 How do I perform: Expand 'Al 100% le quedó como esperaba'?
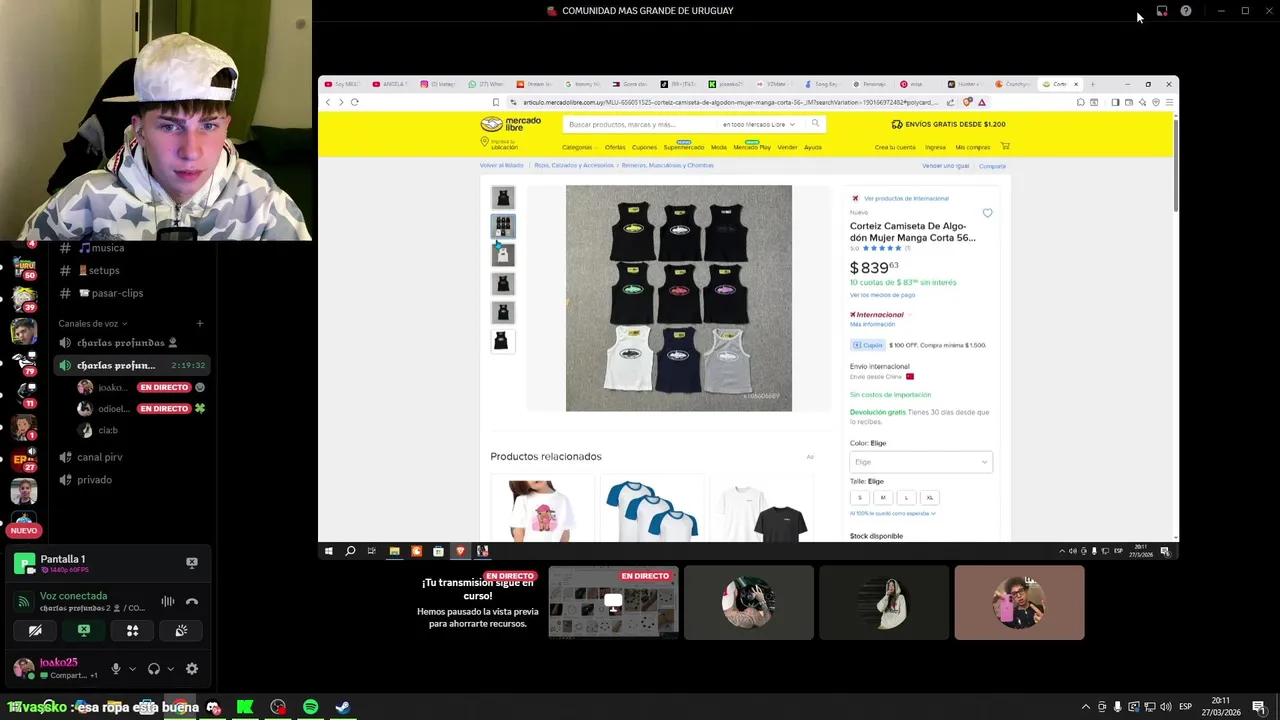point(893,513)
